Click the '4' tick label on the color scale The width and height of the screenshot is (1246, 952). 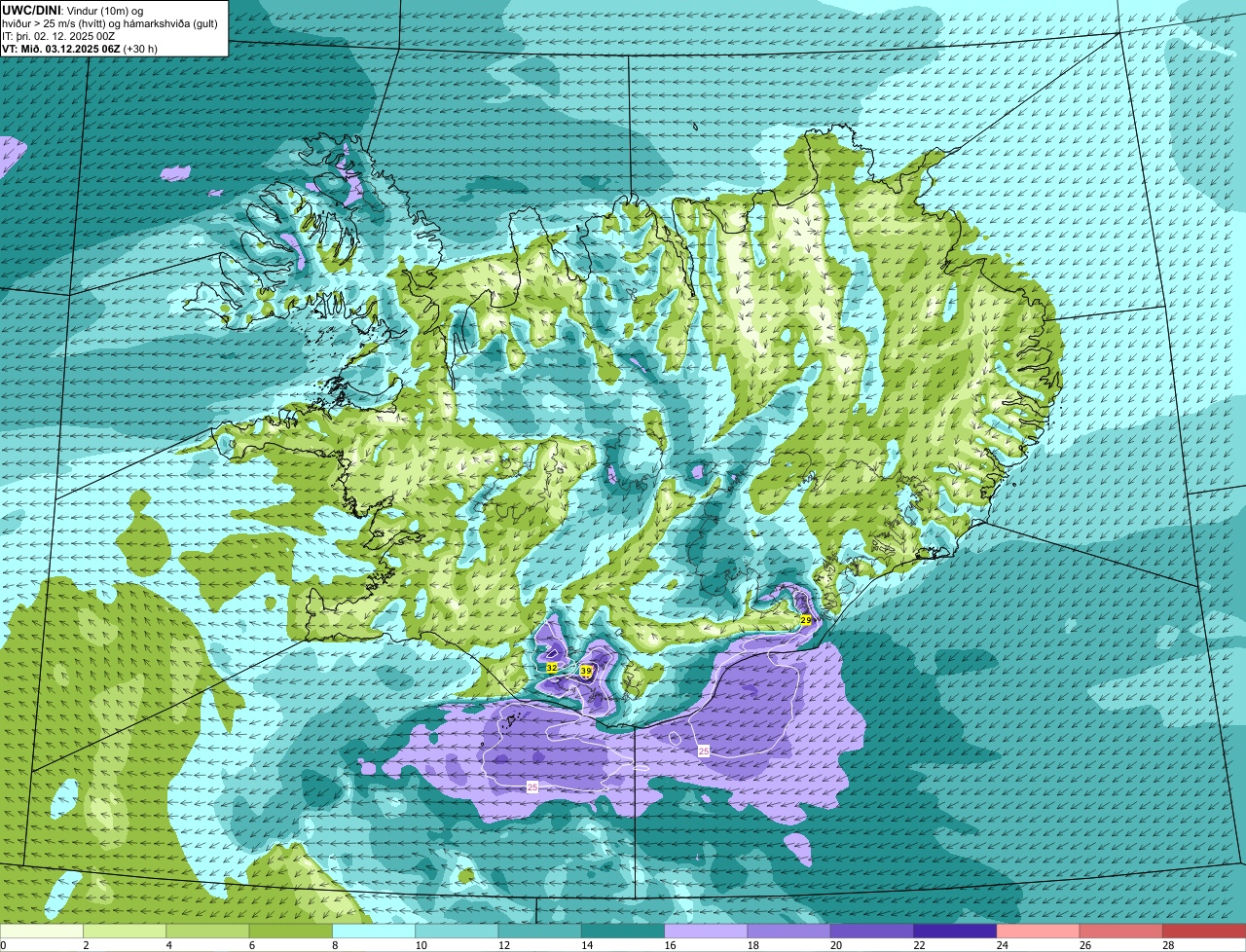coord(168,945)
